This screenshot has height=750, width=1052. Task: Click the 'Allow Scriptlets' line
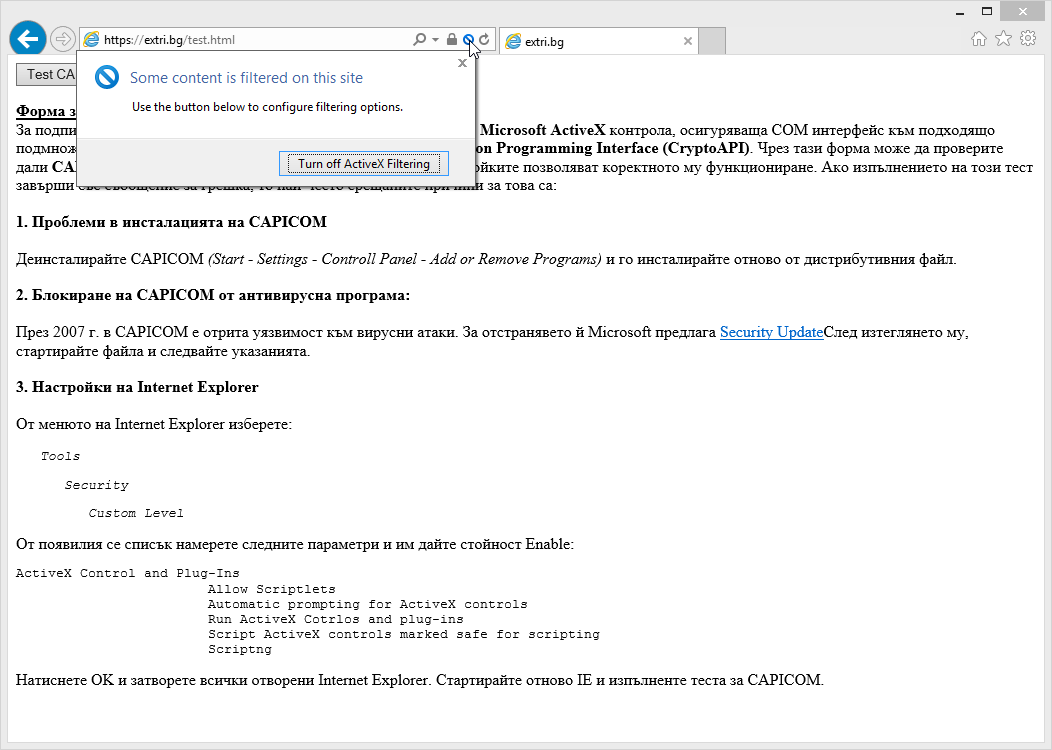[272, 589]
